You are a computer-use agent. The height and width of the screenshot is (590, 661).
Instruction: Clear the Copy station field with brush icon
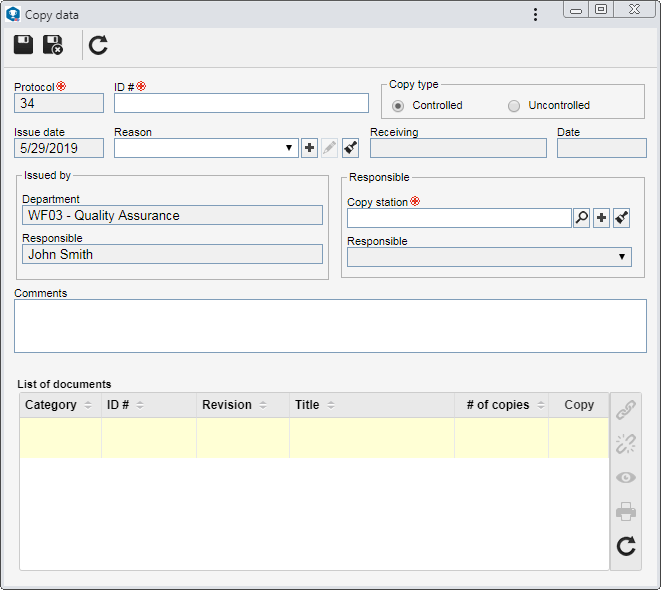pos(621,218)
